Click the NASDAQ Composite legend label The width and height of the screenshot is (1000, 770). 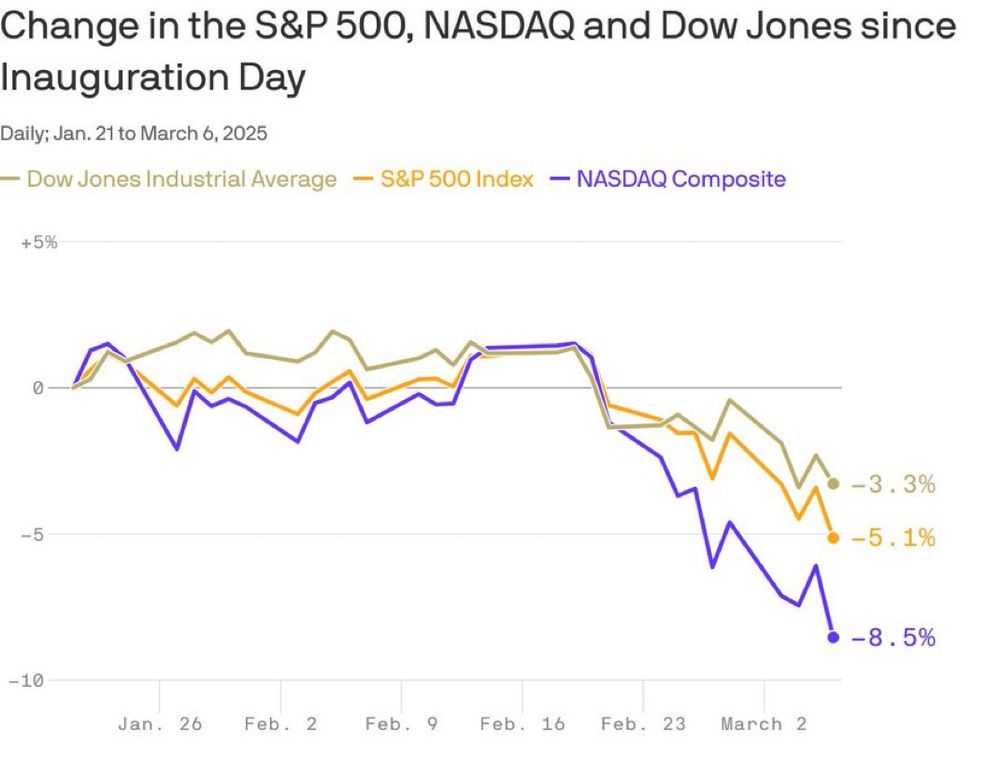pyautogui.click(x=681, y=179)
